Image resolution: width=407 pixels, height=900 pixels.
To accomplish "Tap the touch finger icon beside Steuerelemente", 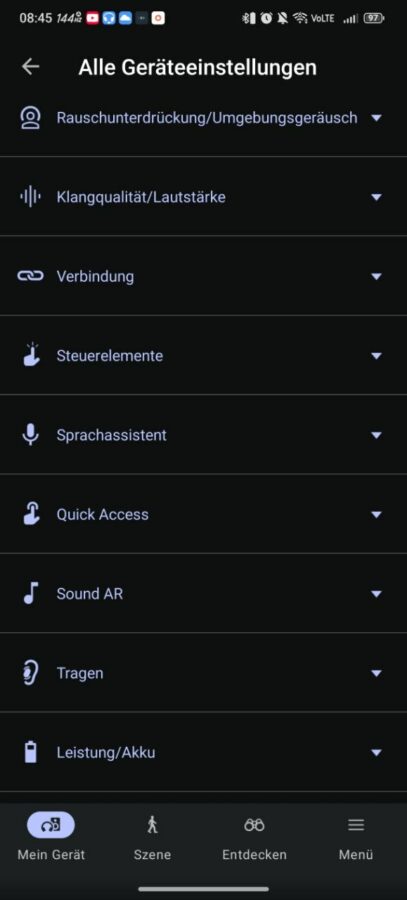I will pos(30,355).
